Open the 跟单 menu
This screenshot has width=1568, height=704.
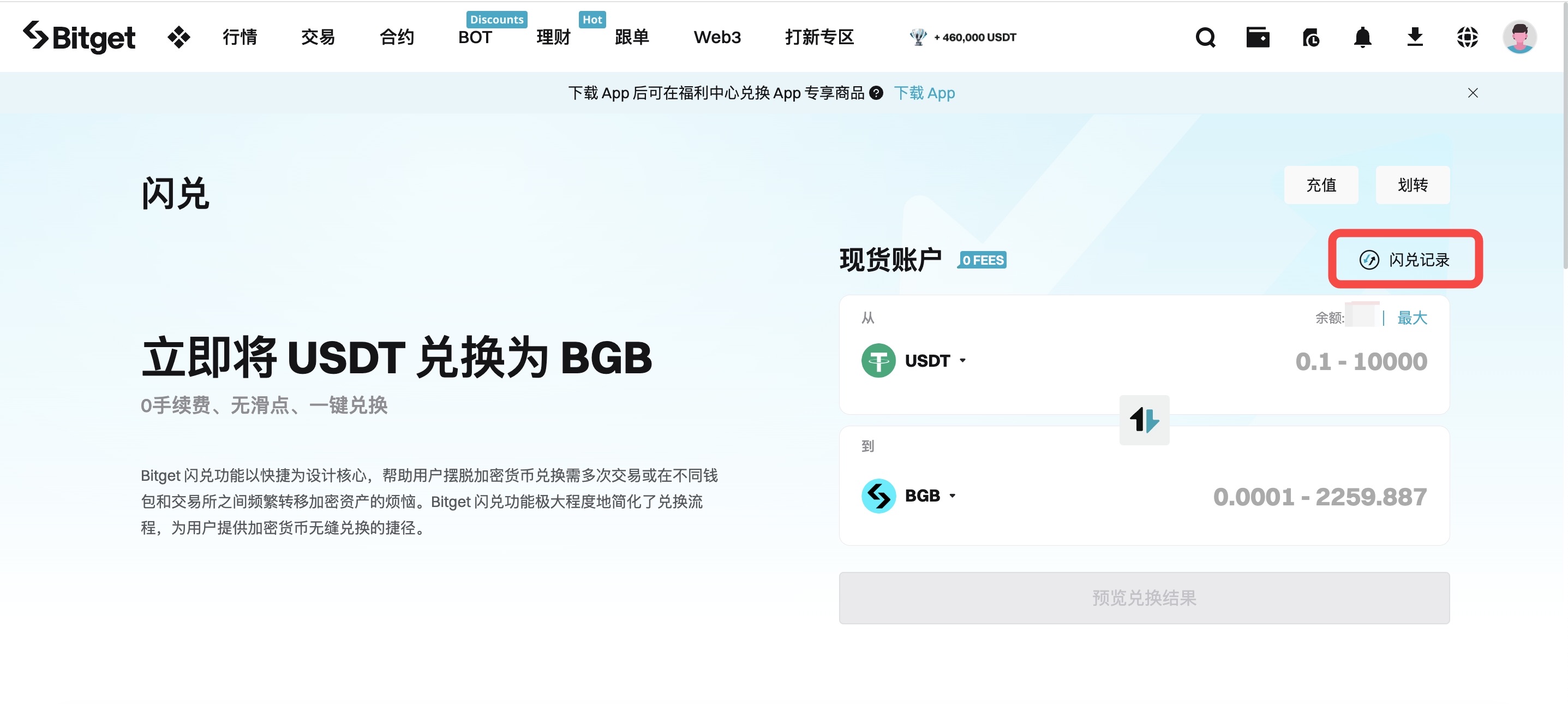coord(632,37)
